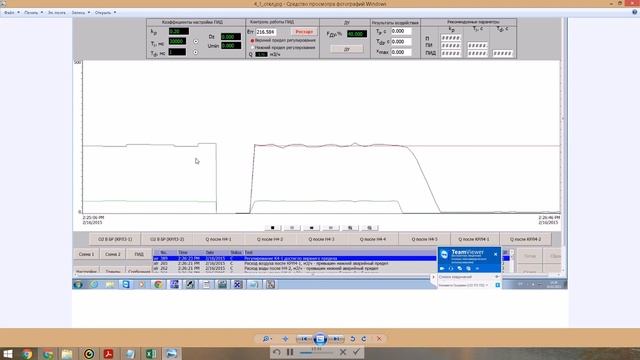This screenshot has height=360, width=640.
Task: Rotate the photo counterclockwise
Action: (353, 339)
